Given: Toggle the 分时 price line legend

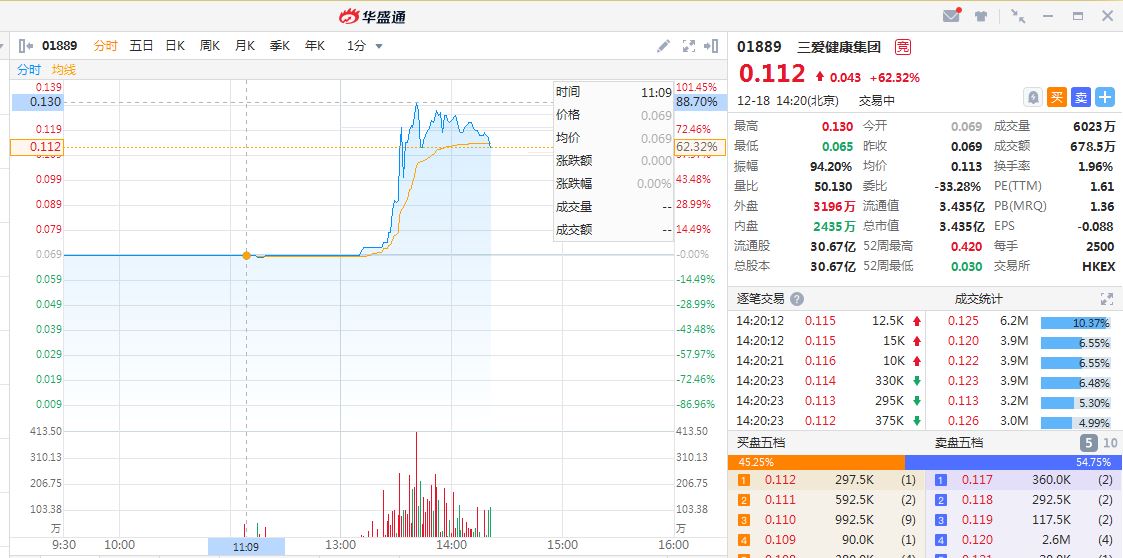Looking at the screenshot, I should pyautogui.click(x=29, y=70).
